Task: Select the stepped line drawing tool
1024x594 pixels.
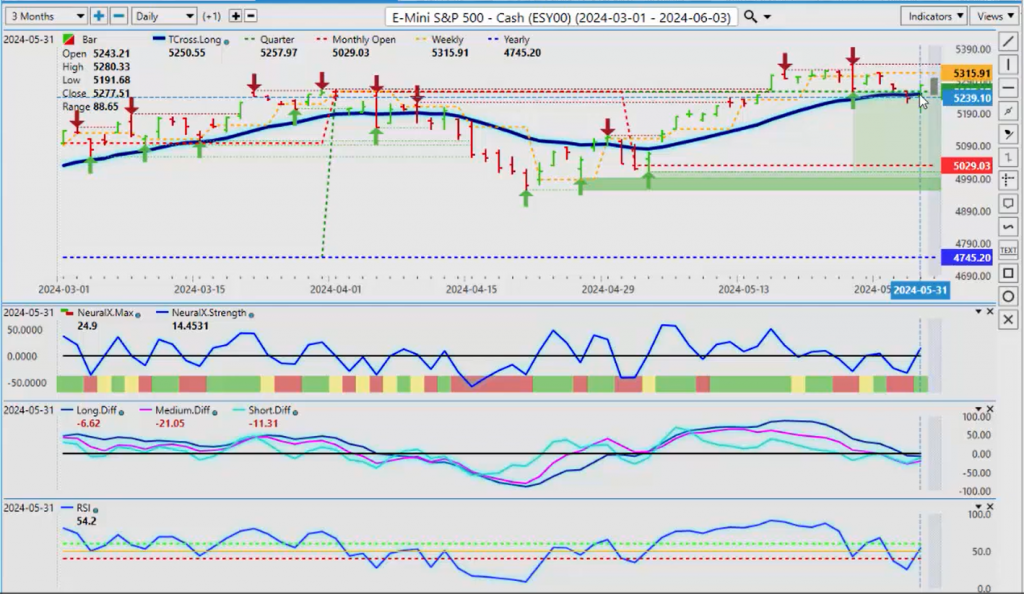Action: [1008, 157]
